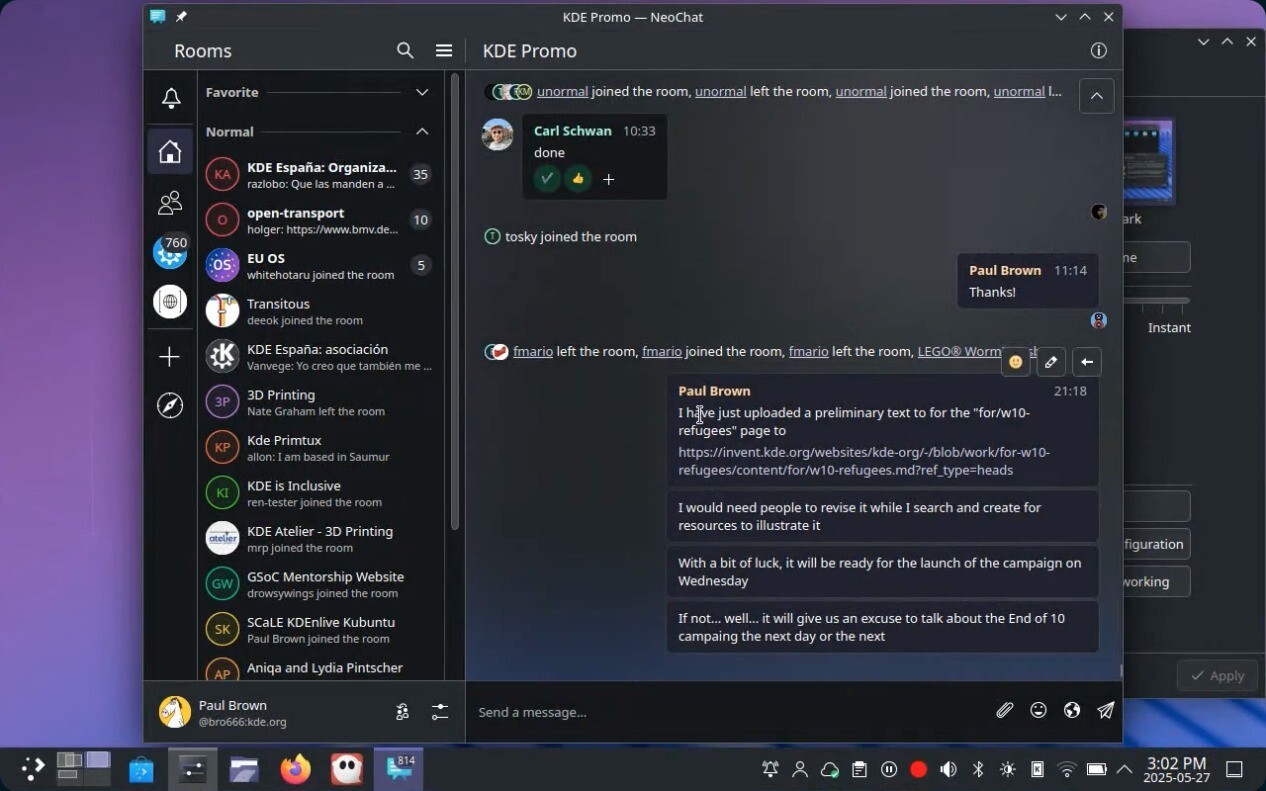Open the invent.kde.org w10-refugees link
The image size is (1266, 791).
[864, 461]
